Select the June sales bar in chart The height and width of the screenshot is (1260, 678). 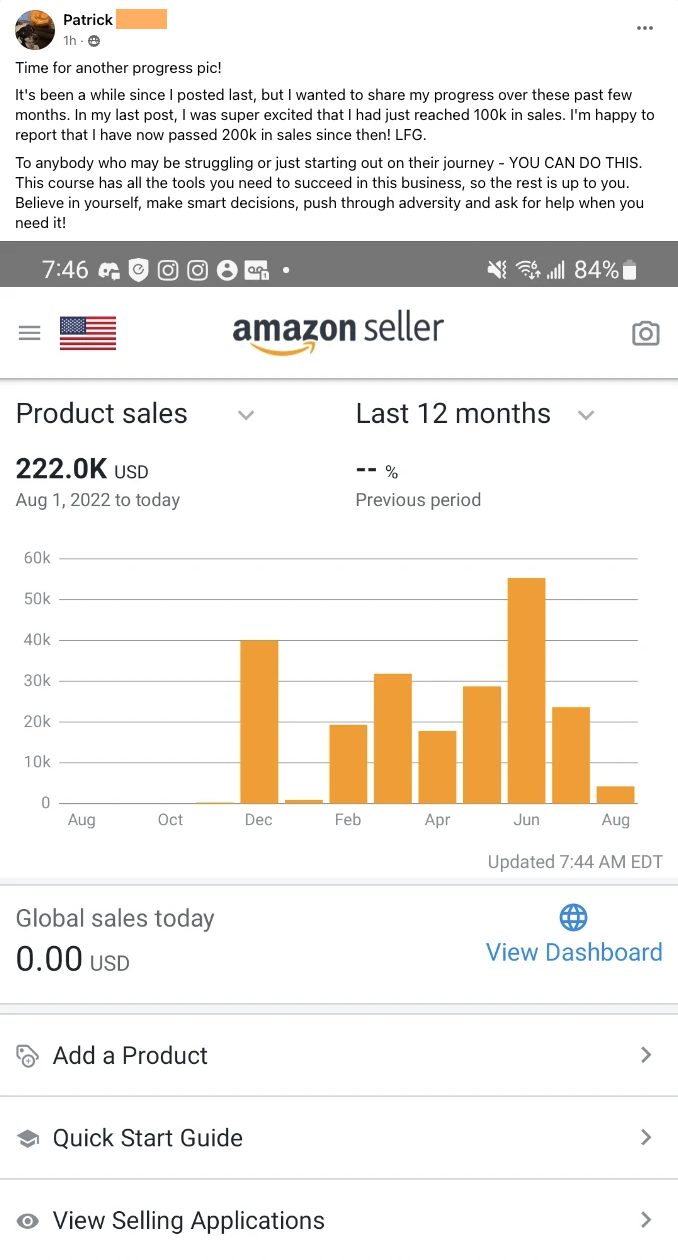(x=526, y=690)
